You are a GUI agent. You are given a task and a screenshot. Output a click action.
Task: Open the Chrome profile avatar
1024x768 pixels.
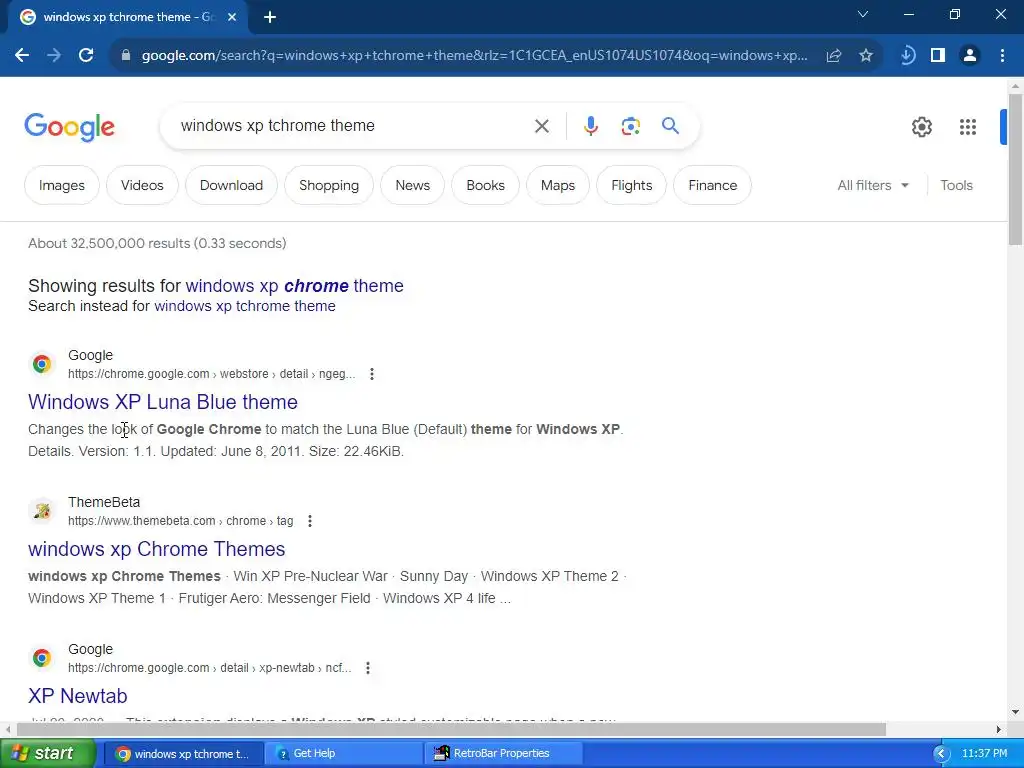[x=970, y=56]
